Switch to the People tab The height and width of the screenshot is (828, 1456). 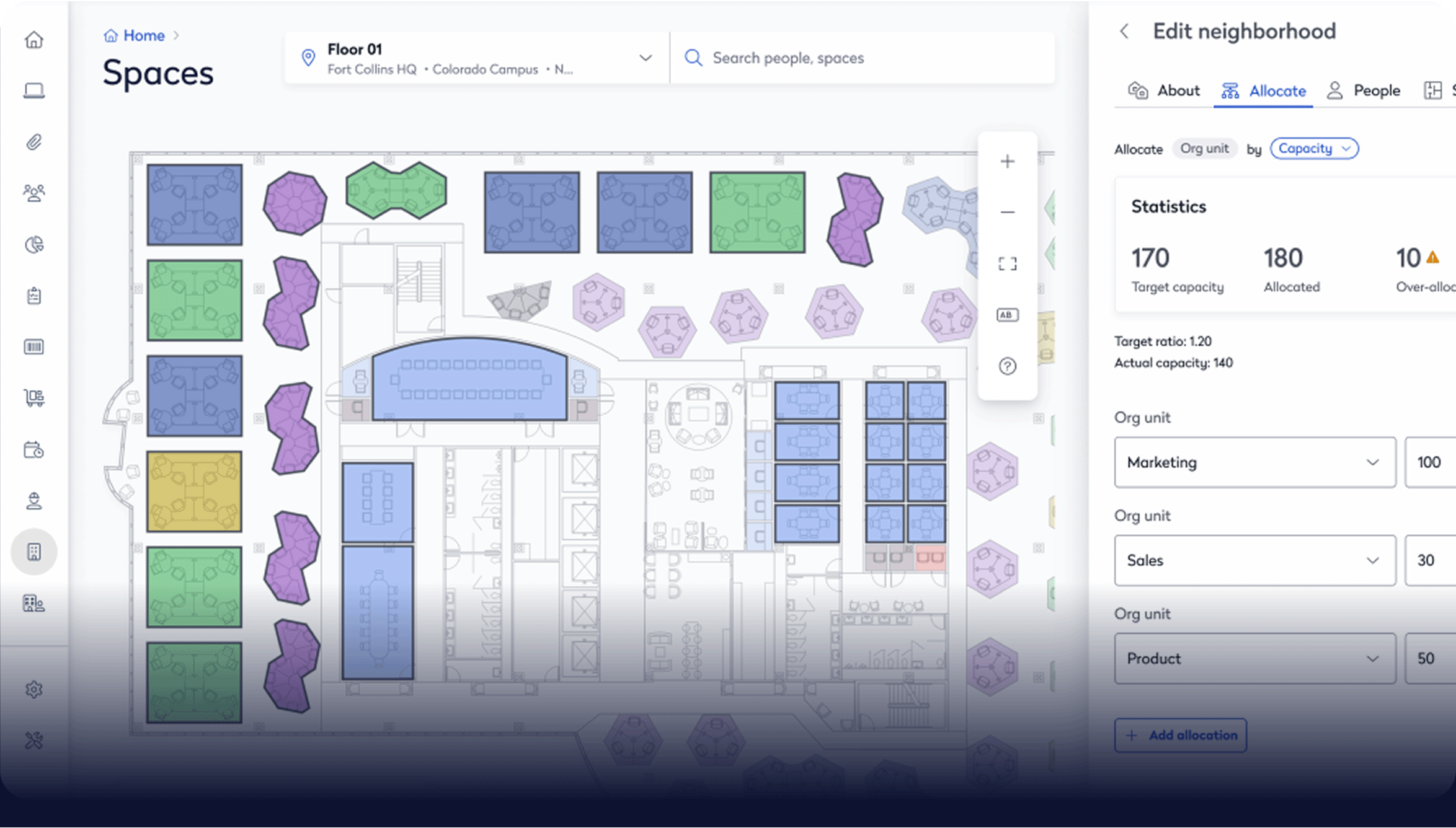[x=1363, y=90]
